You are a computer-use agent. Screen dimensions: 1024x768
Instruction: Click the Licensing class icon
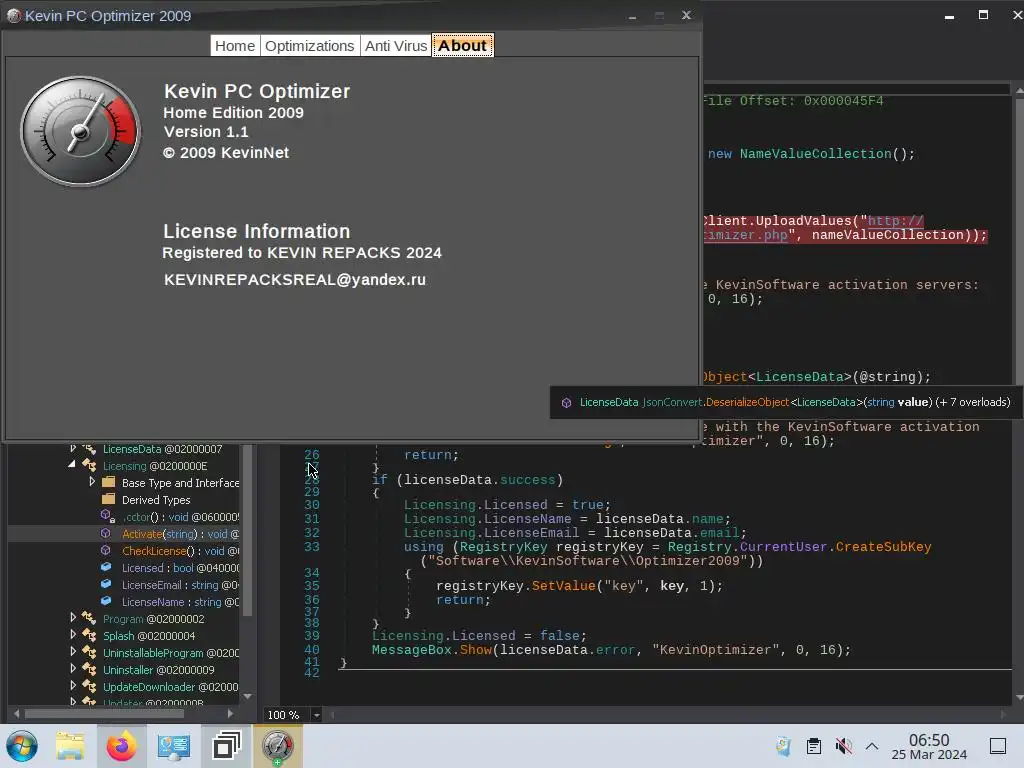tap(89, 466)
